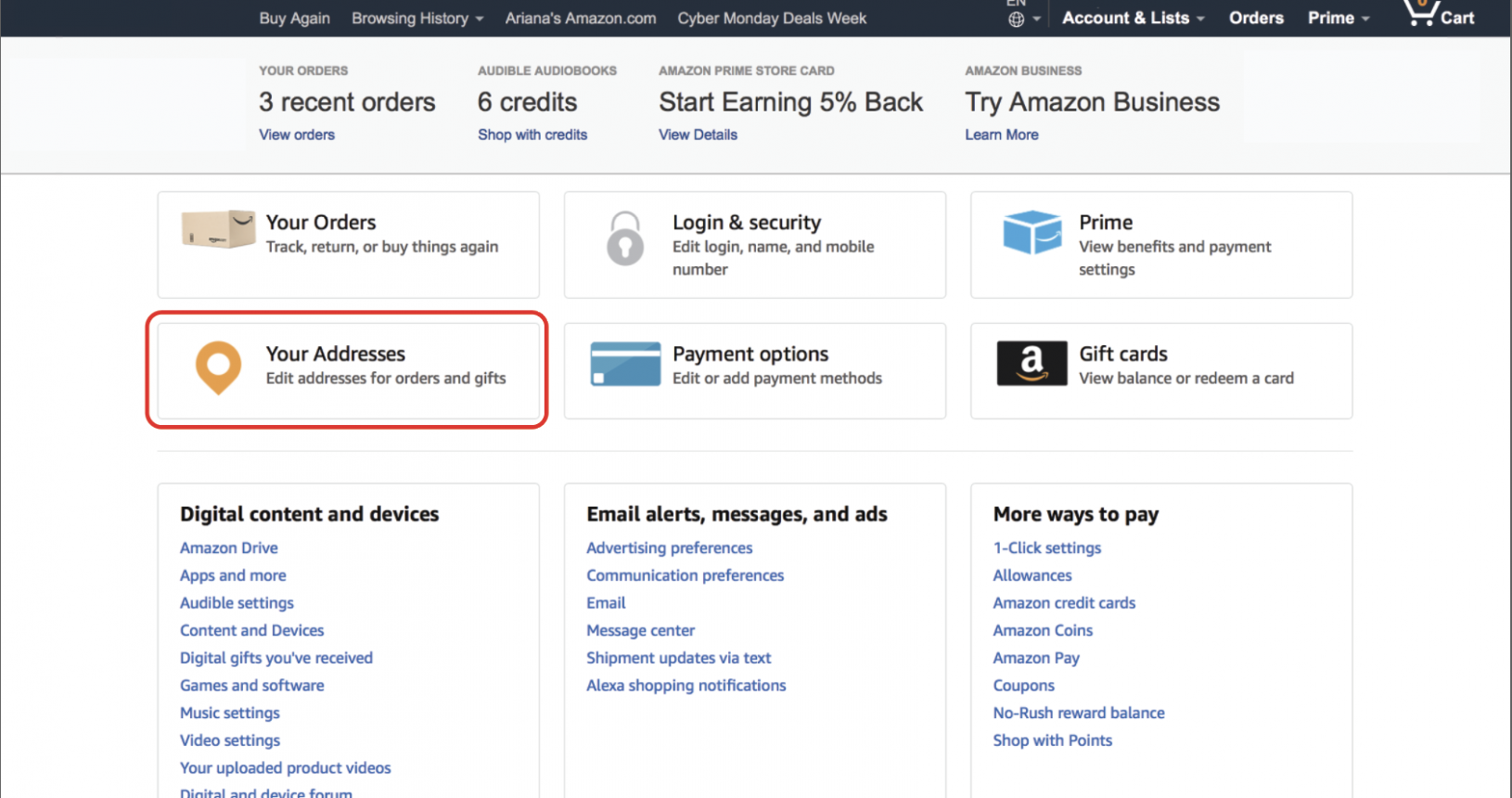Open Content and Devices link
1512x798 pixels.
click(252, 631)
